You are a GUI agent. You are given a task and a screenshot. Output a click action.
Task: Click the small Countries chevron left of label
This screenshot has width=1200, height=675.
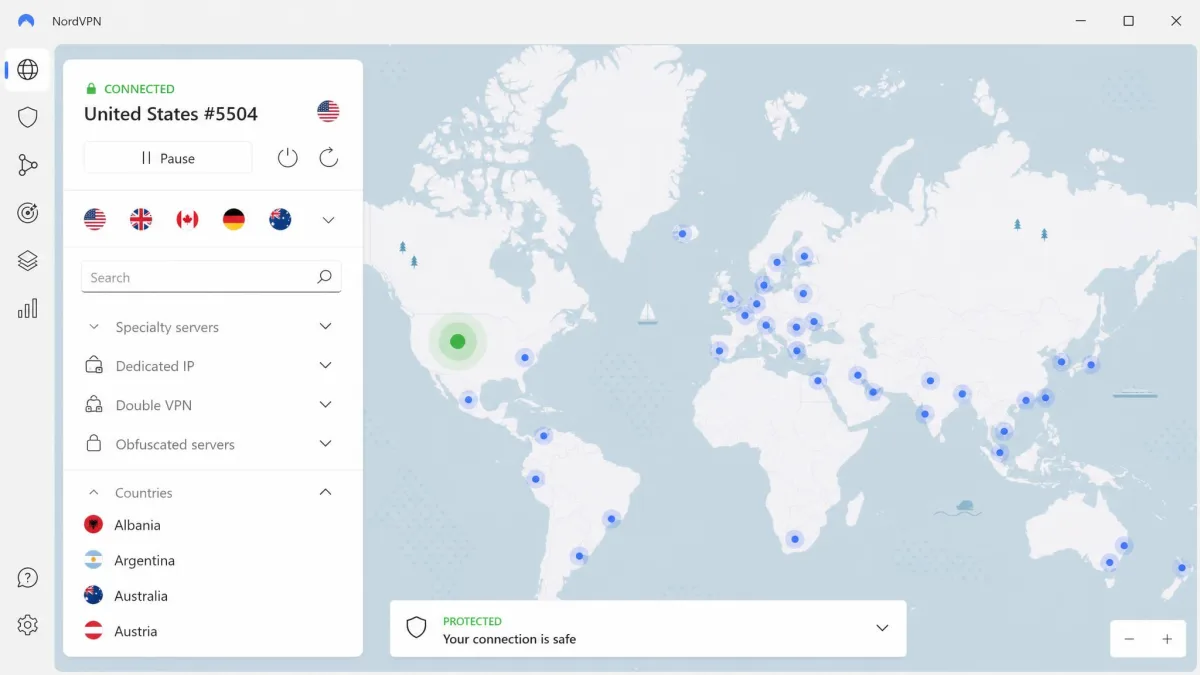click(94, 492)
